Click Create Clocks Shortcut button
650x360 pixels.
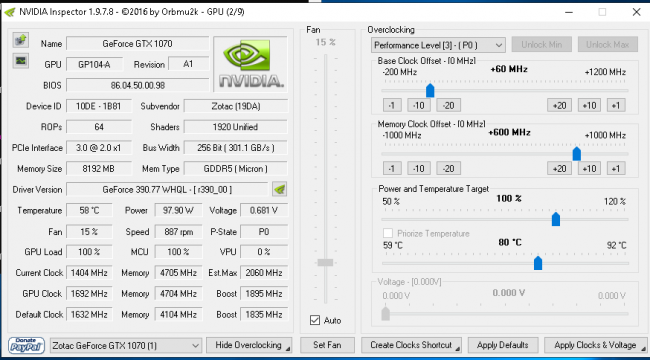pyautogui.click(x=411, y=345)
